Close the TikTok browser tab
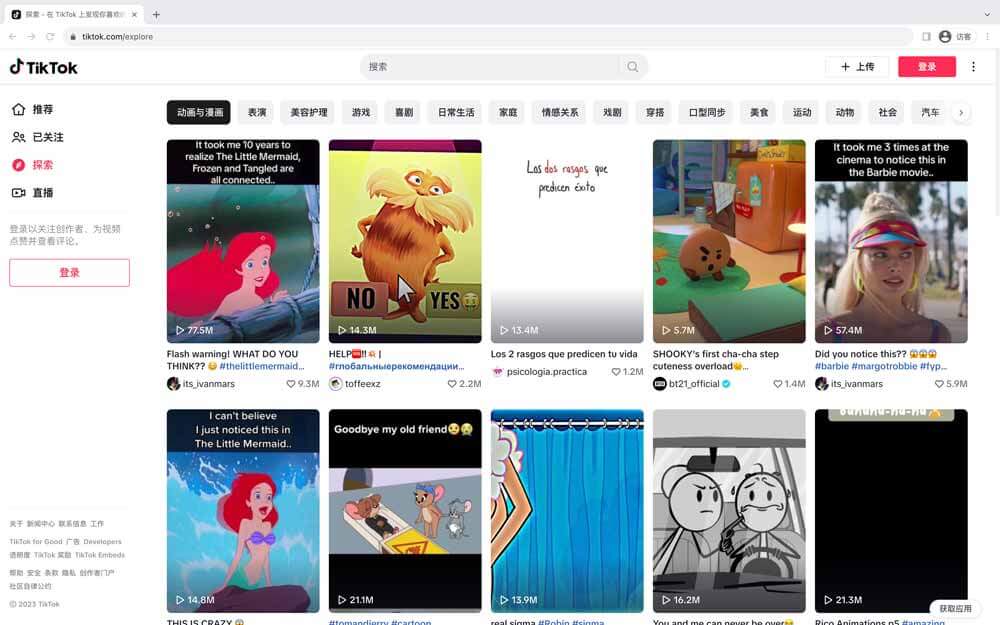Viewport: 1000px width, 625px height. tap(135, 14)
